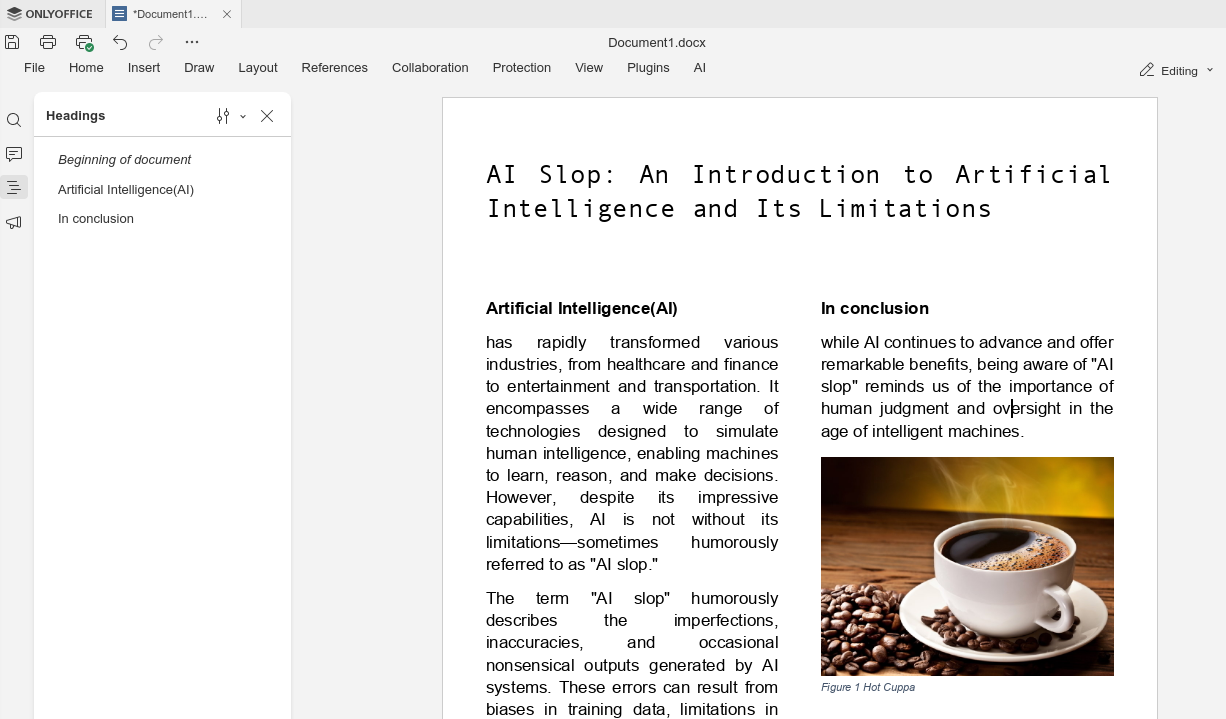The width and height of the screenshot is (1226, 719).
Task: Open the Collaboration tab
Action: click(430, 68)
